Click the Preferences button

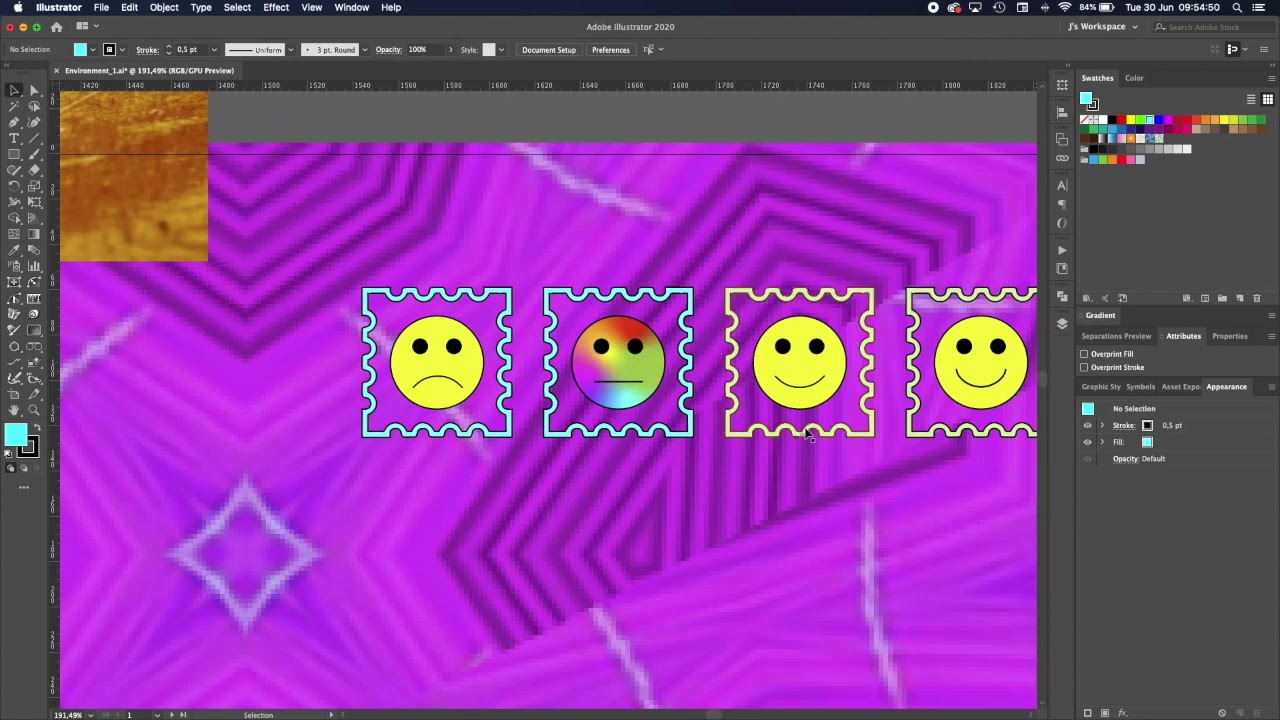(x=610, y=50)
